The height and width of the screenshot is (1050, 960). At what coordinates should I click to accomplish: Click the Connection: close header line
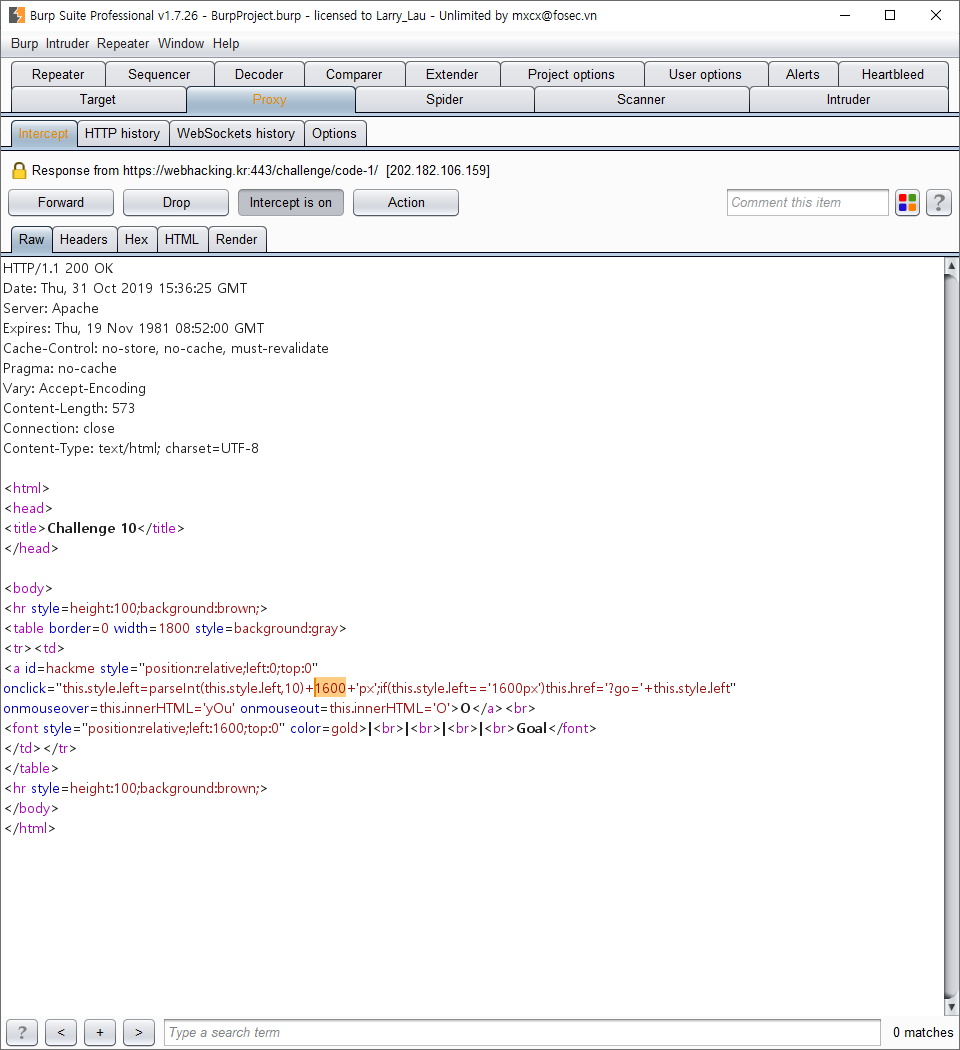click(59, 428)
